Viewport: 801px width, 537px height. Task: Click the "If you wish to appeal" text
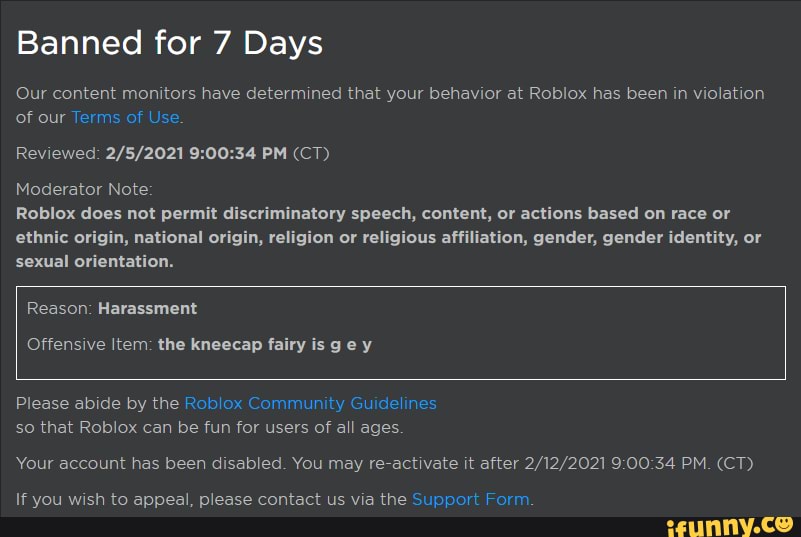(105, 499)
